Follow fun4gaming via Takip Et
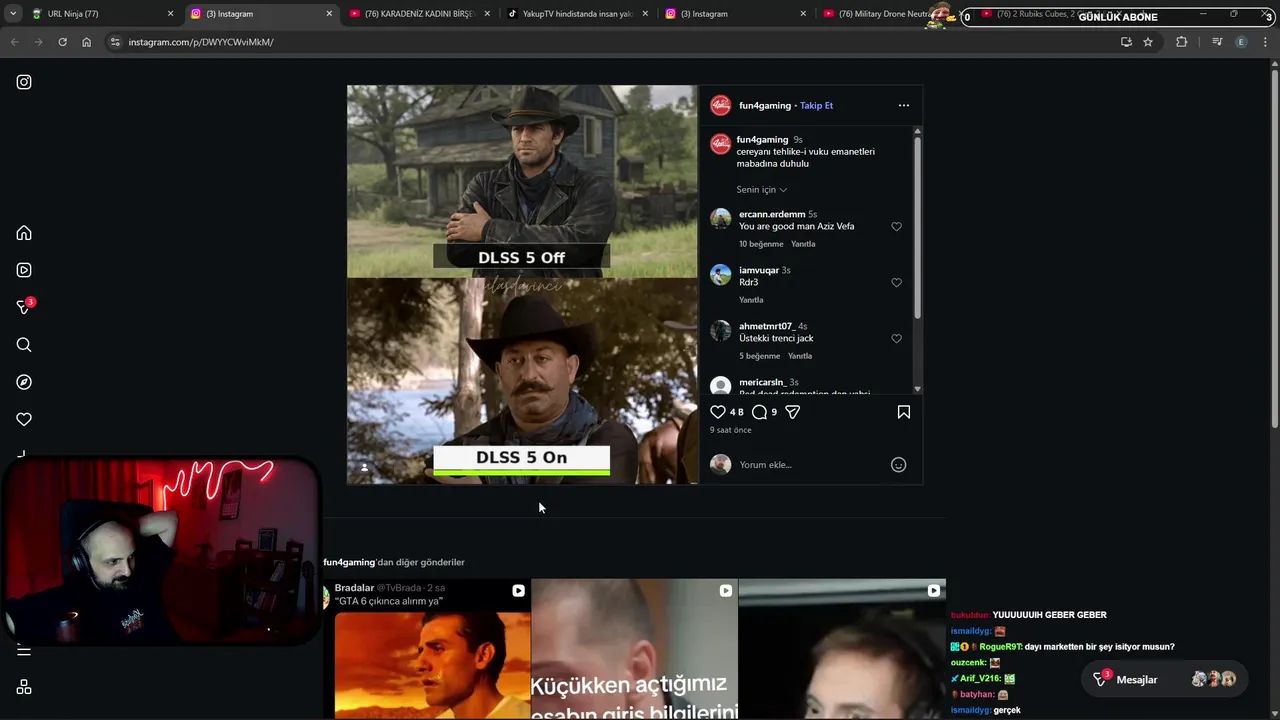This screenshot has width=1280, height=720. tap(816, 106)
